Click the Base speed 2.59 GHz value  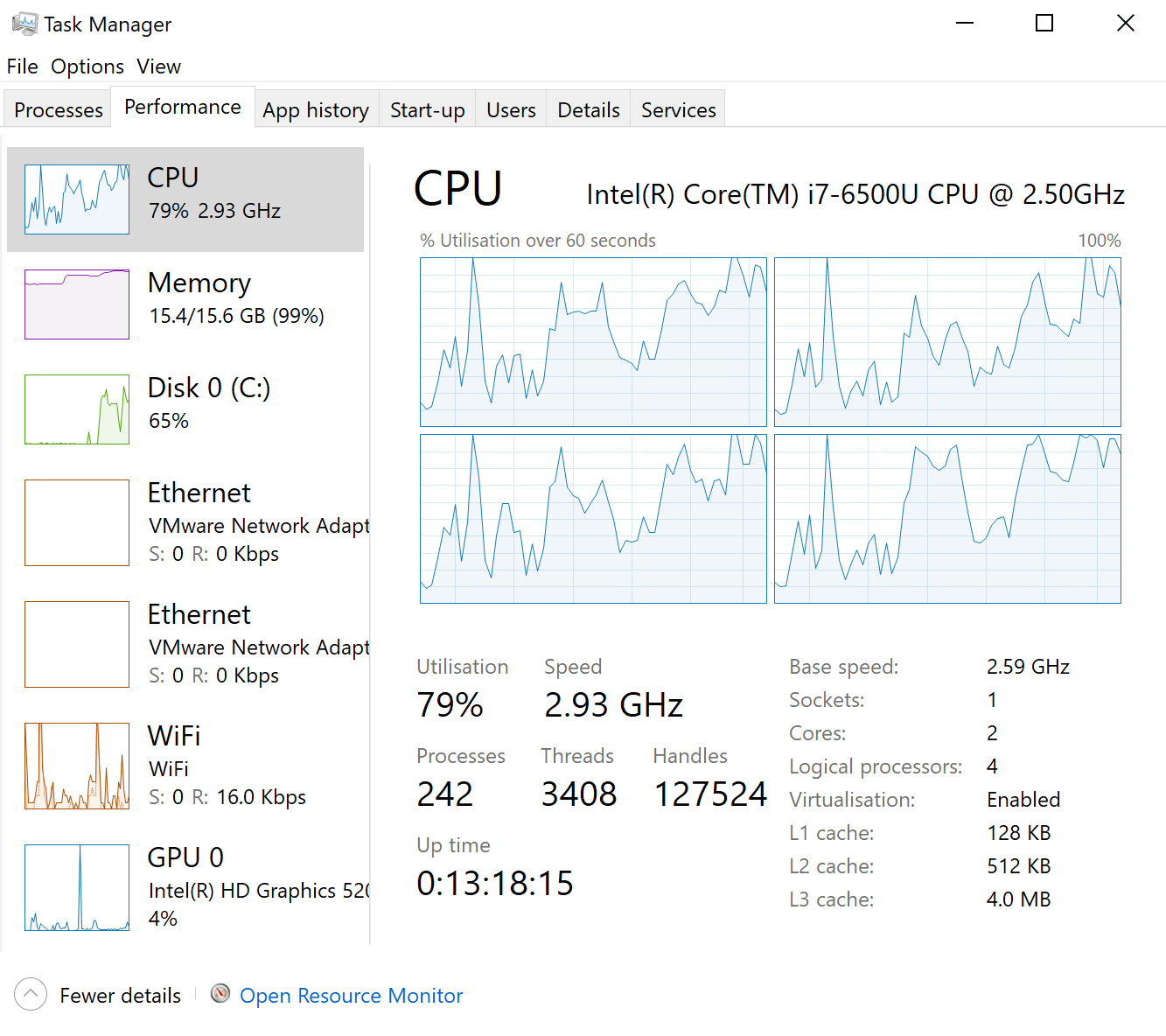1028,667
